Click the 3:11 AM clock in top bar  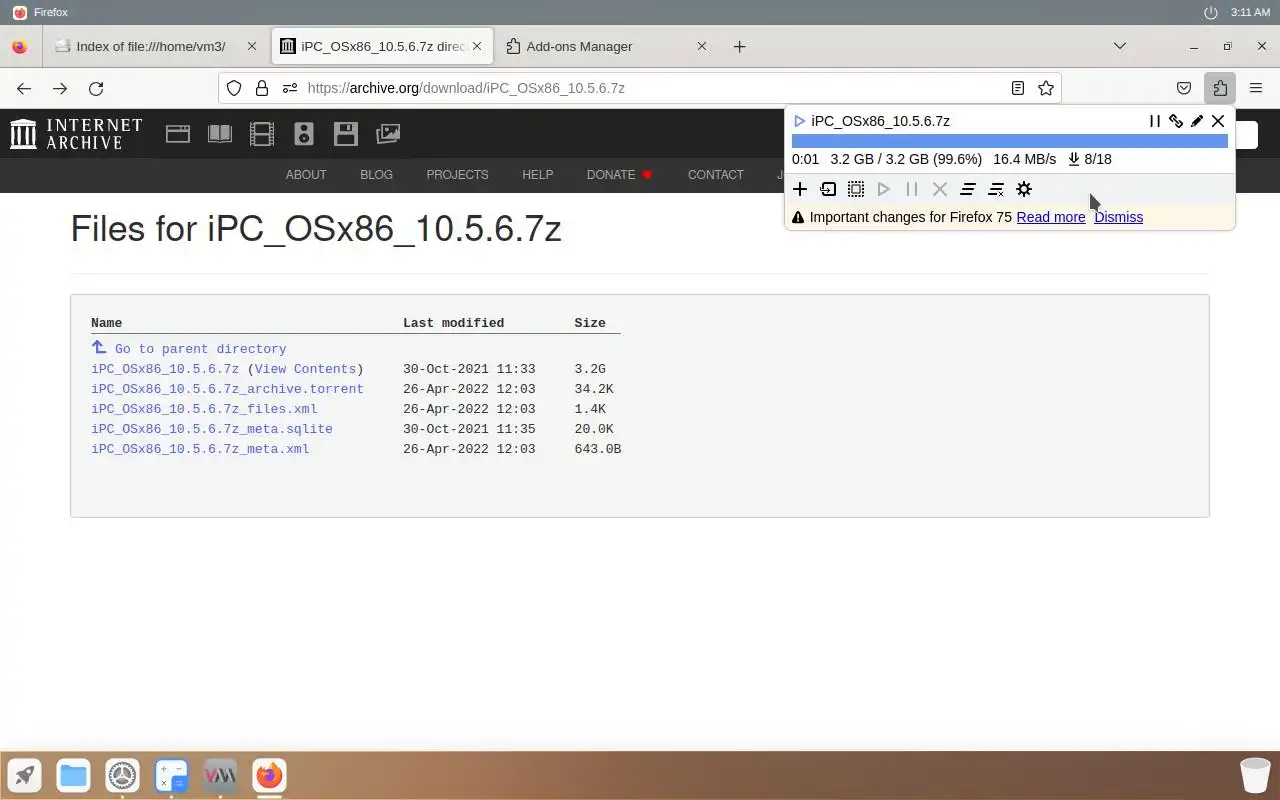tap(1250, 12)
